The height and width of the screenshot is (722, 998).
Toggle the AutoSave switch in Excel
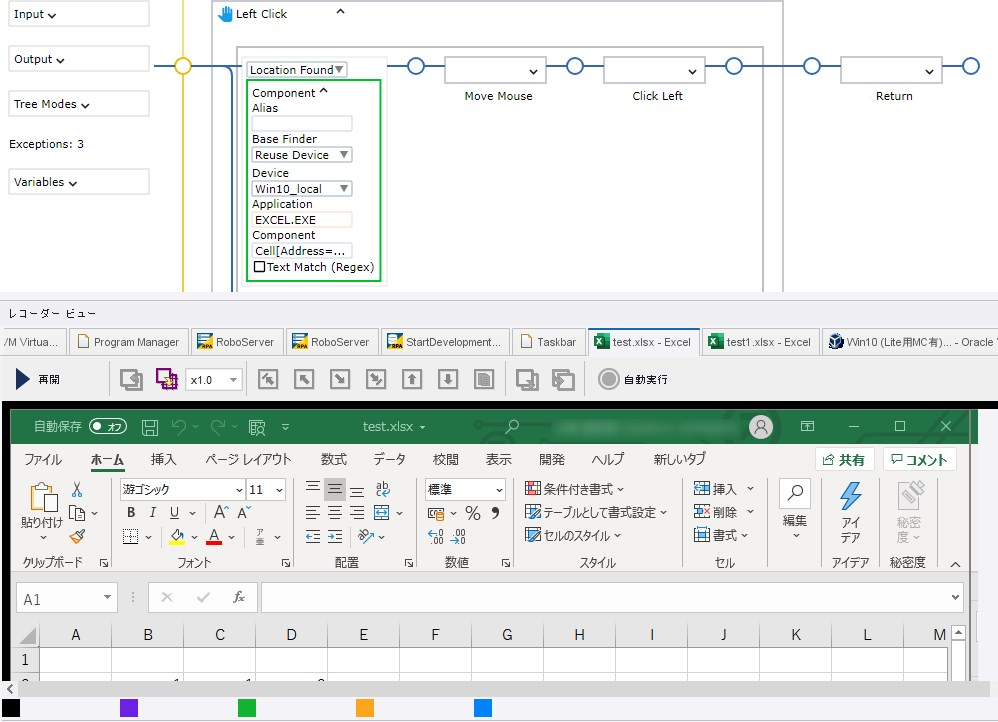(x=108, y=427)
